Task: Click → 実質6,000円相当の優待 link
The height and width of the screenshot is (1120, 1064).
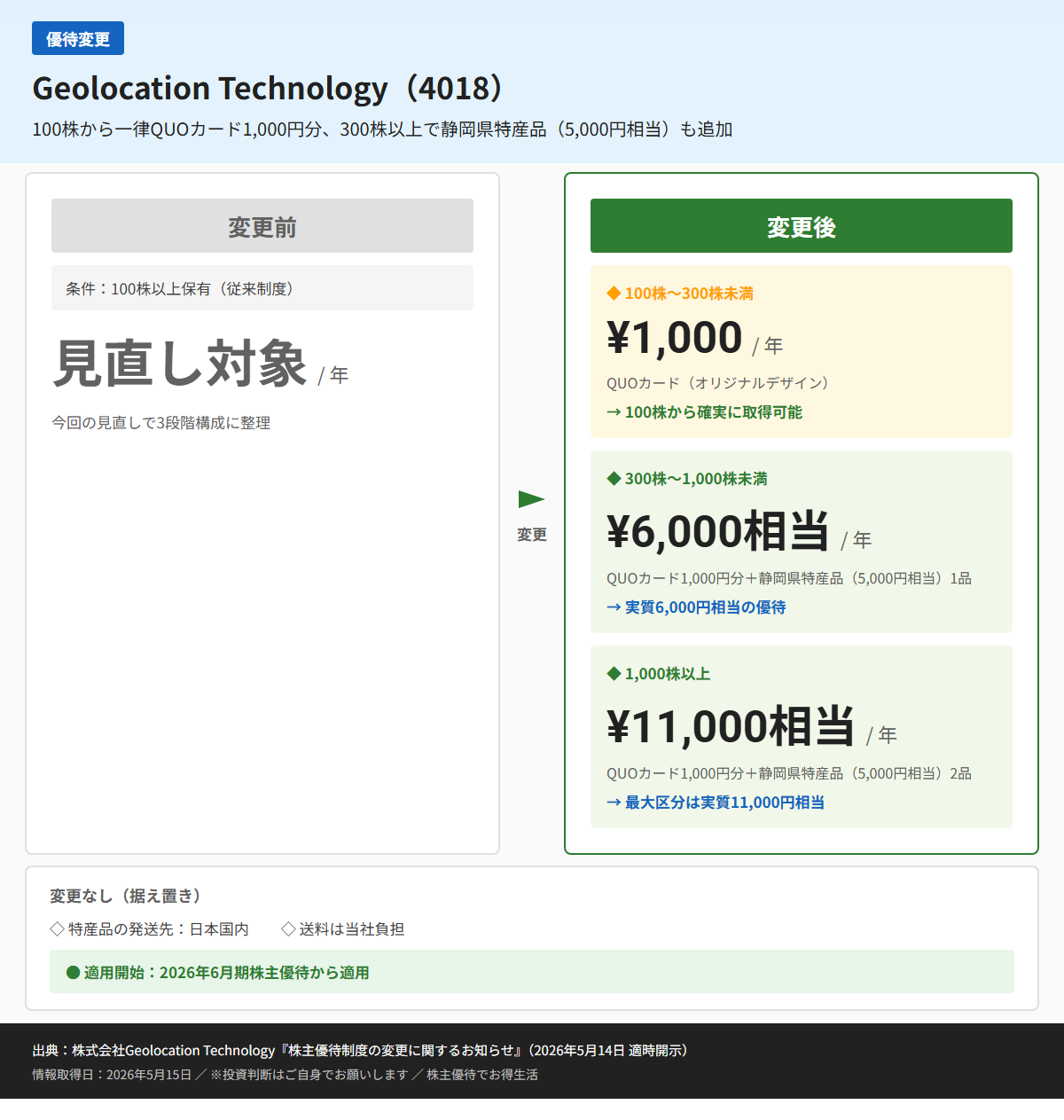Action: tap(696, 607)
